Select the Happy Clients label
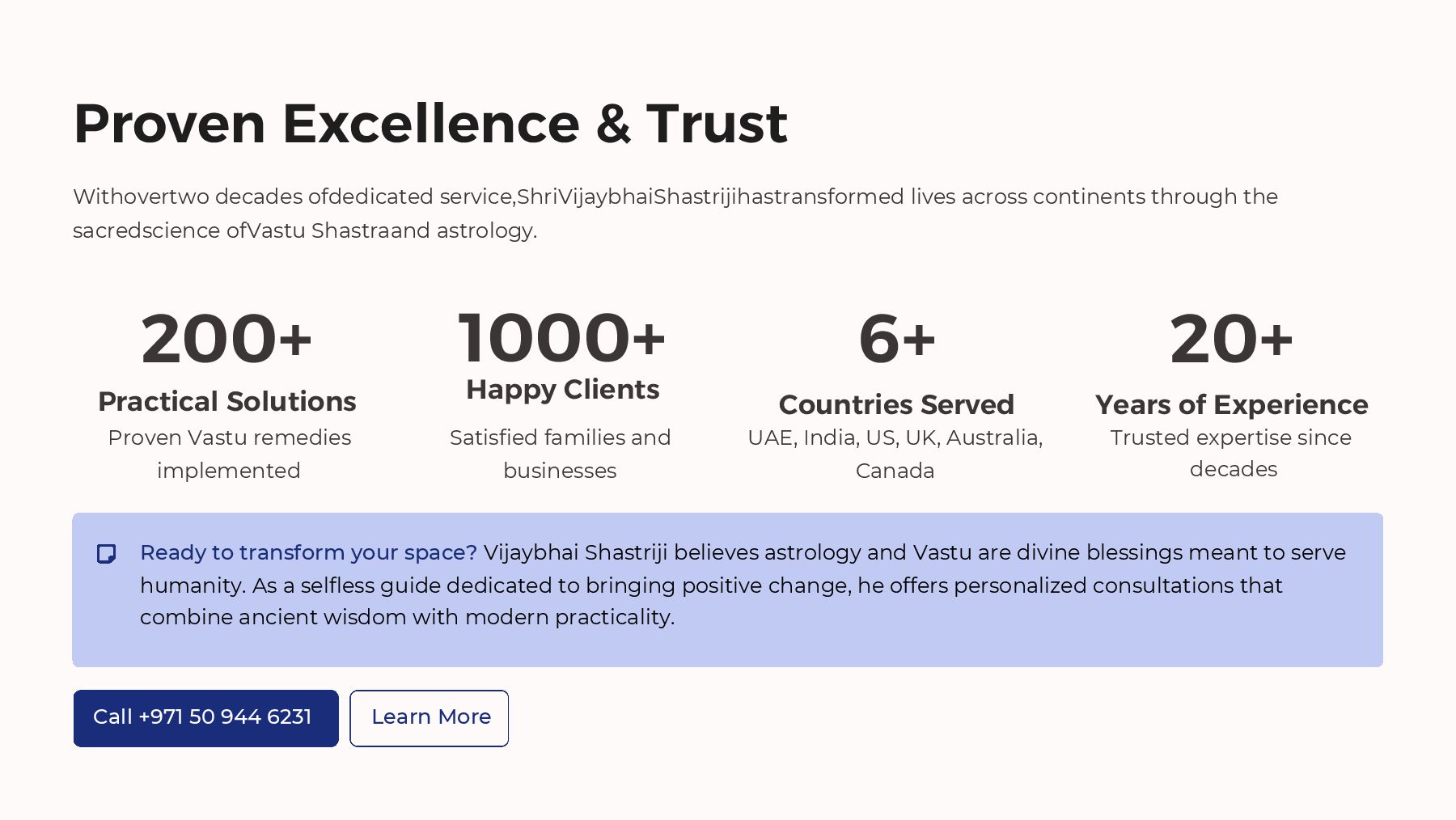 coord(562,390)
